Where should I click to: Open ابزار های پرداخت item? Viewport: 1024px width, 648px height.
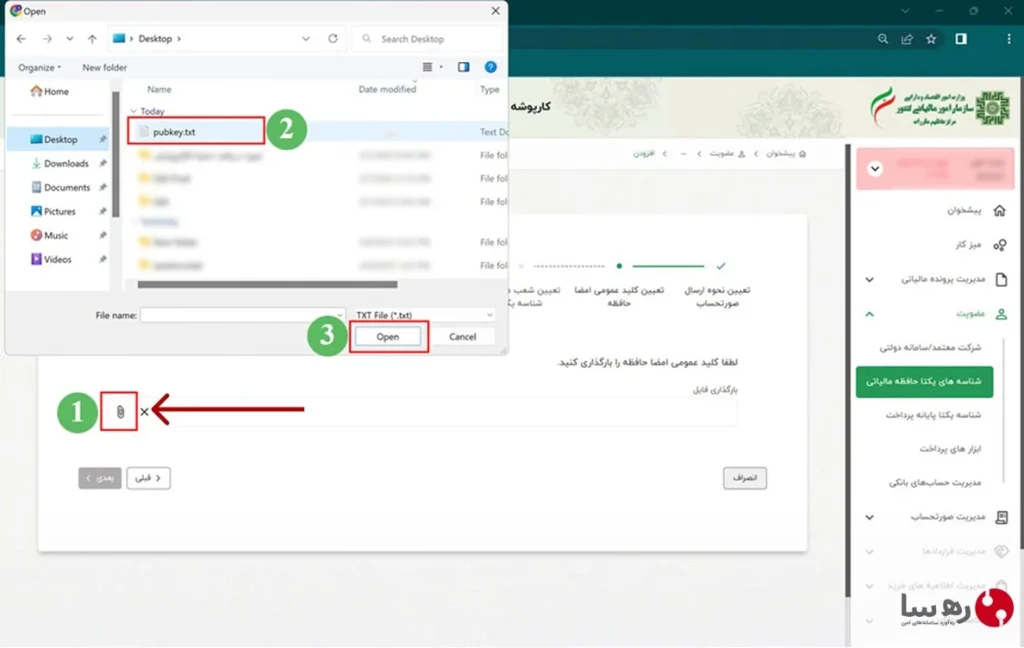tap(950, 449)
